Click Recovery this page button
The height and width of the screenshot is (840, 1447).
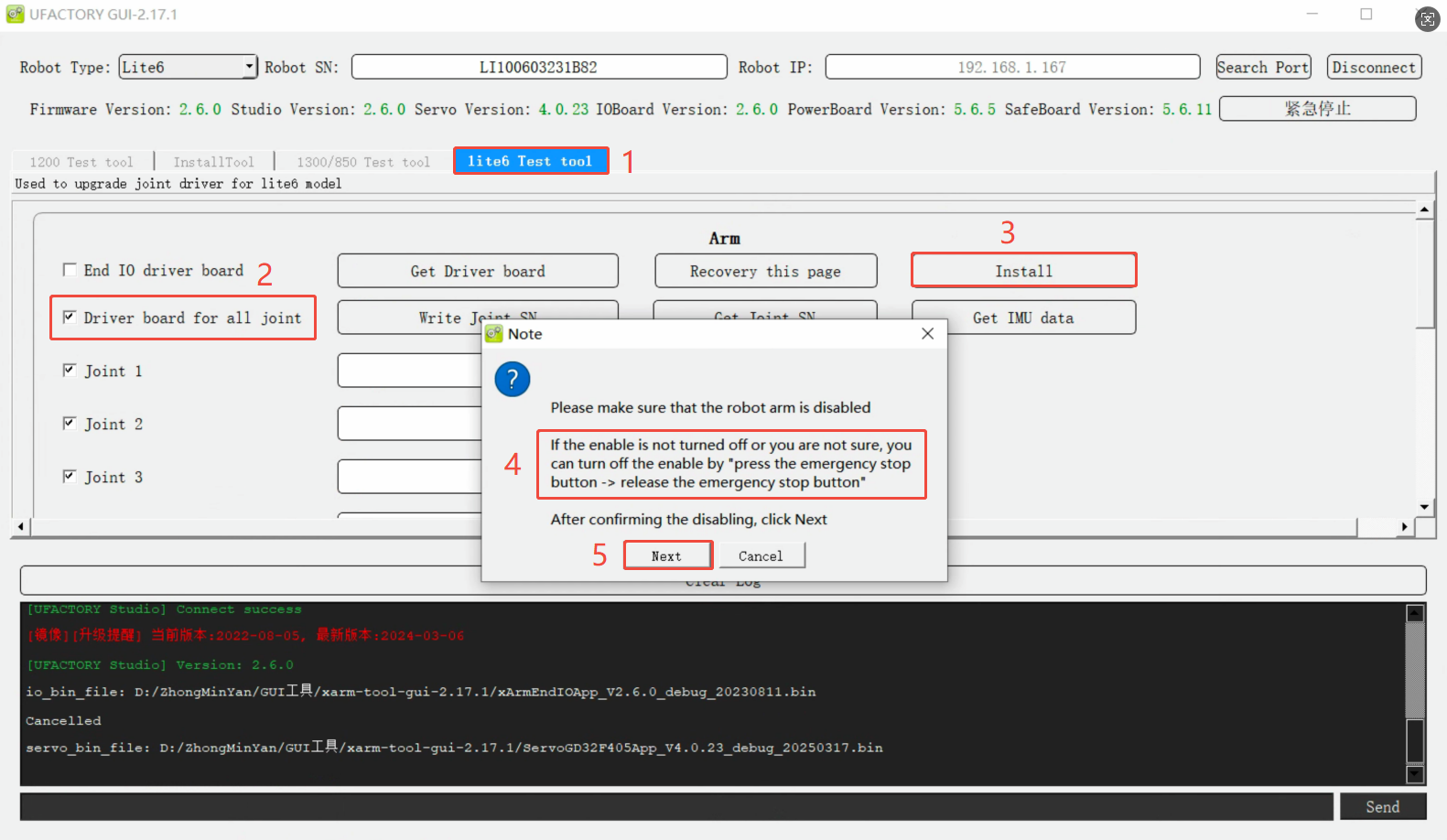point(766,271)
